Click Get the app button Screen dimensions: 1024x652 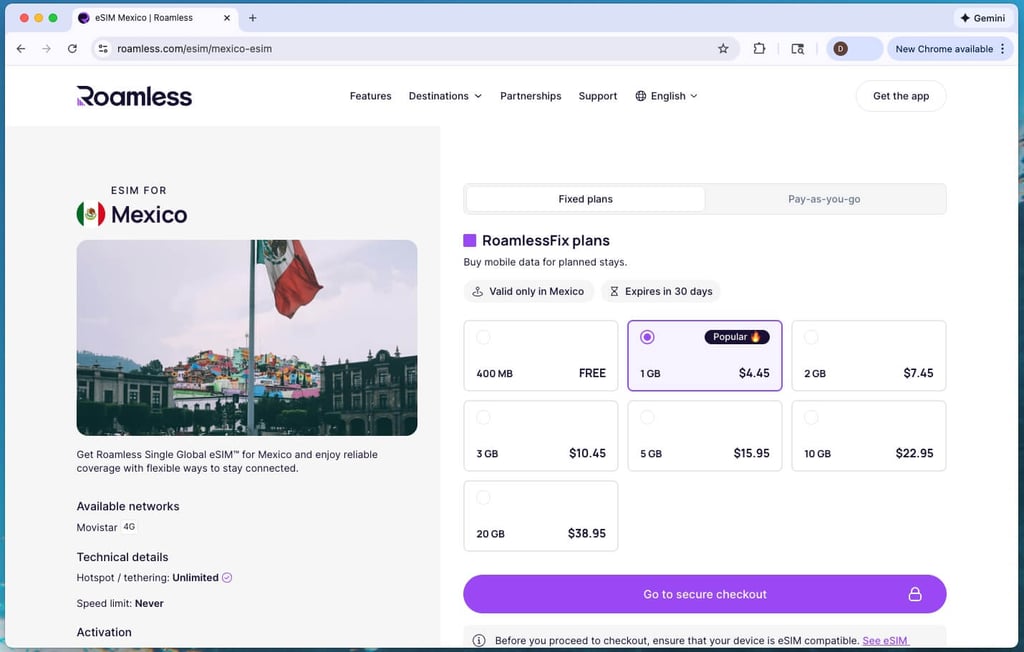(901, 96)
